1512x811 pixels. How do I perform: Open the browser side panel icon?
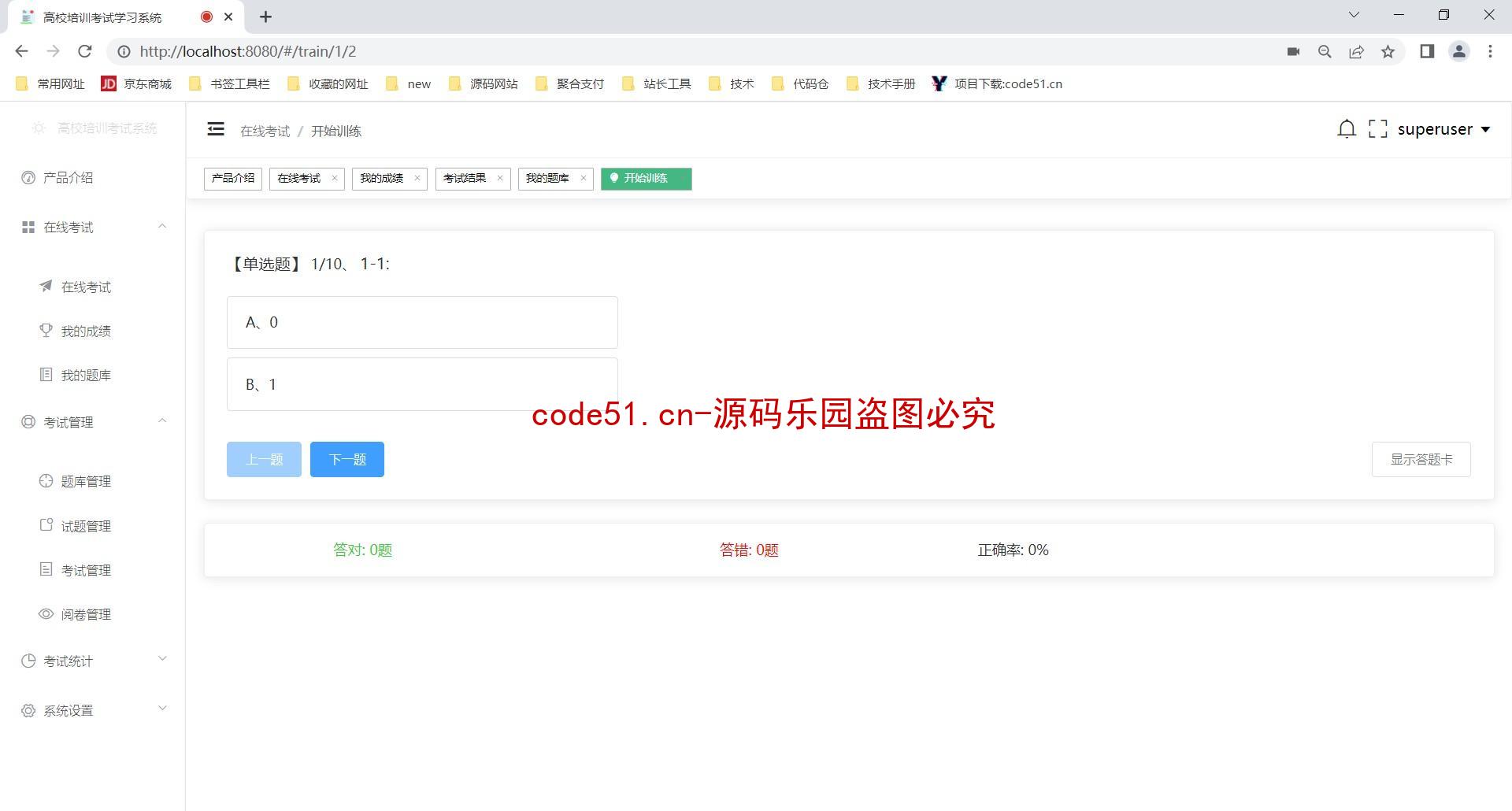pos(1427,51)
